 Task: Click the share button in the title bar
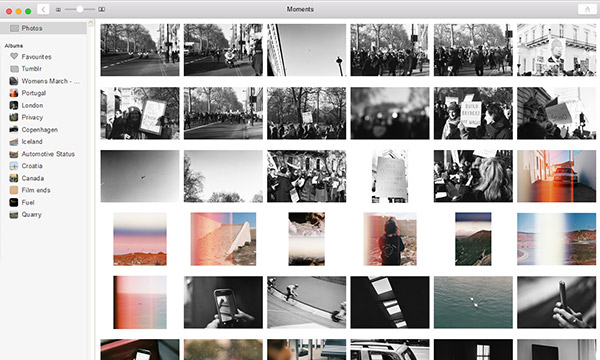(x=587, y=9)
